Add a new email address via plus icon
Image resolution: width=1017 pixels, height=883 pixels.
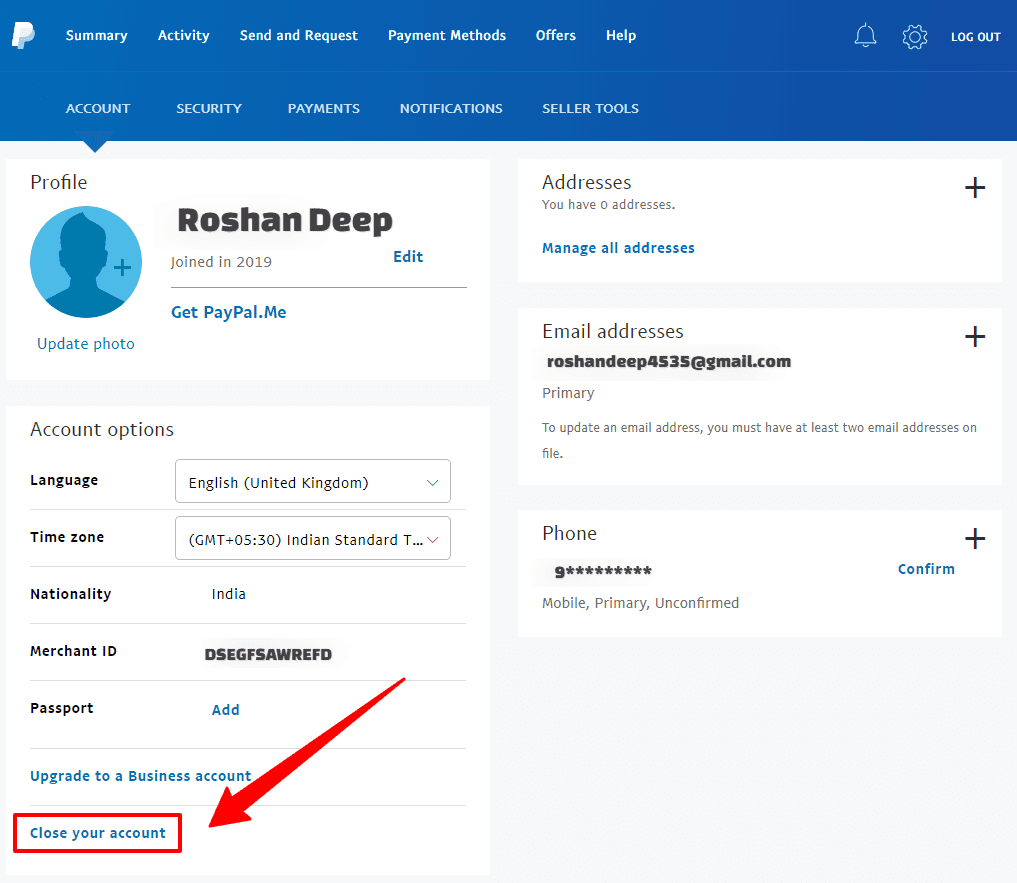(974, 337)
